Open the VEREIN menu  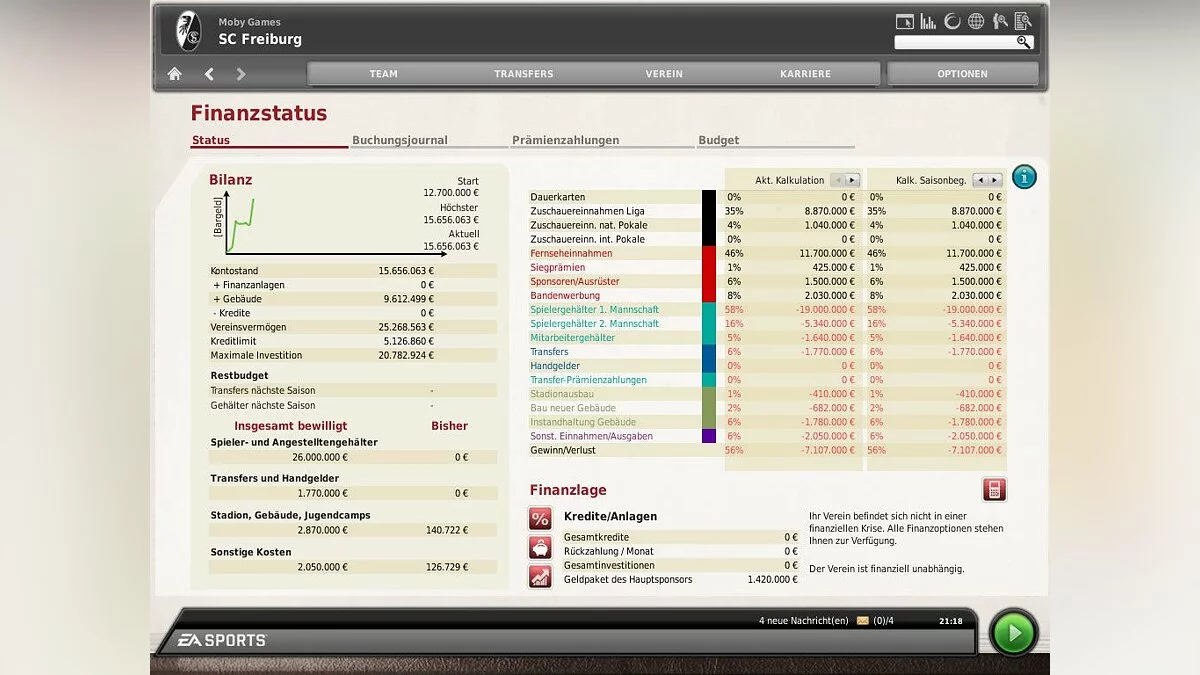coord(664,74)
